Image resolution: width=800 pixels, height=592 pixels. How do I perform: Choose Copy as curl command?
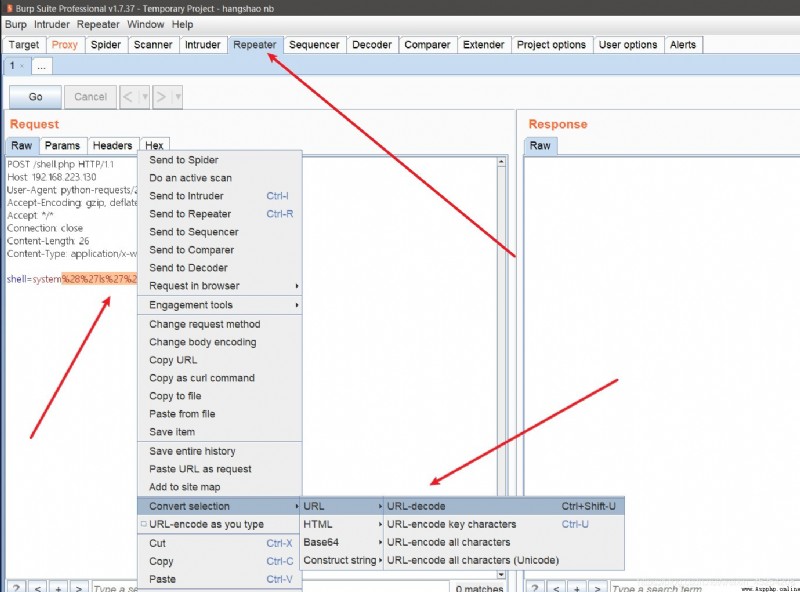point(219,378)
